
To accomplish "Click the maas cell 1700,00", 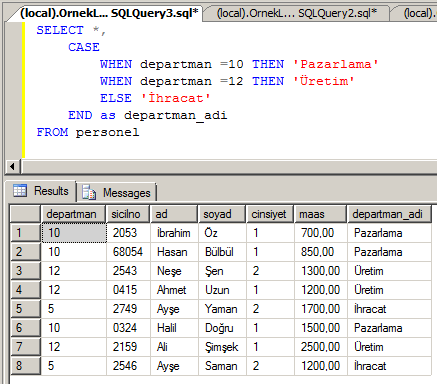I will point(320,309).
